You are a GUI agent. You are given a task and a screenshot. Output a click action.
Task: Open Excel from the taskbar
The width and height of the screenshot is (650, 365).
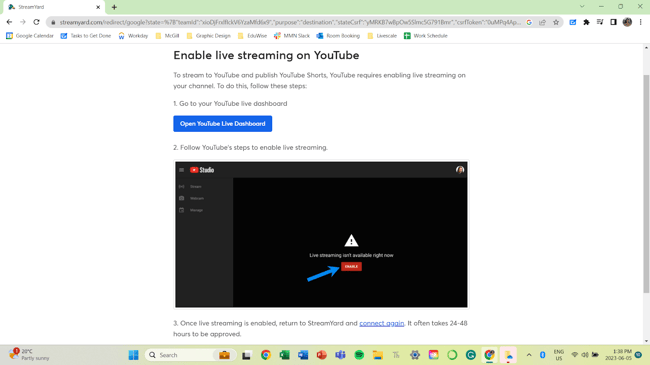(x=284, y=355)
